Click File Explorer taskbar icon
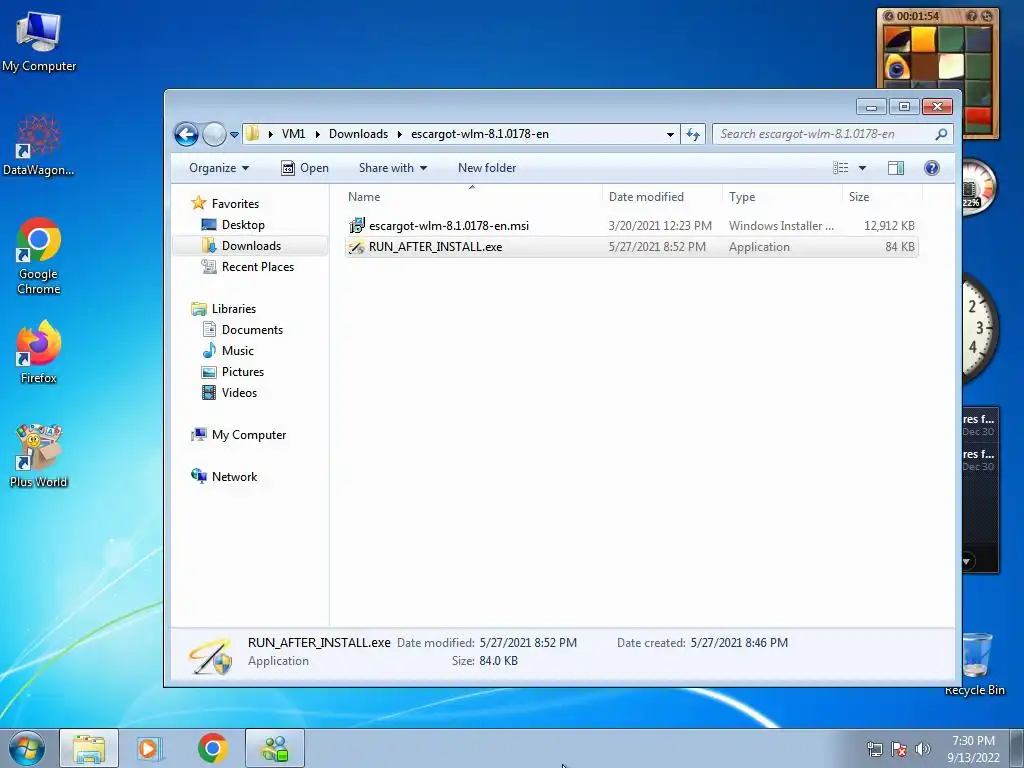The width and height of the screenshot is (1024, 768). (x=89, y=748)
